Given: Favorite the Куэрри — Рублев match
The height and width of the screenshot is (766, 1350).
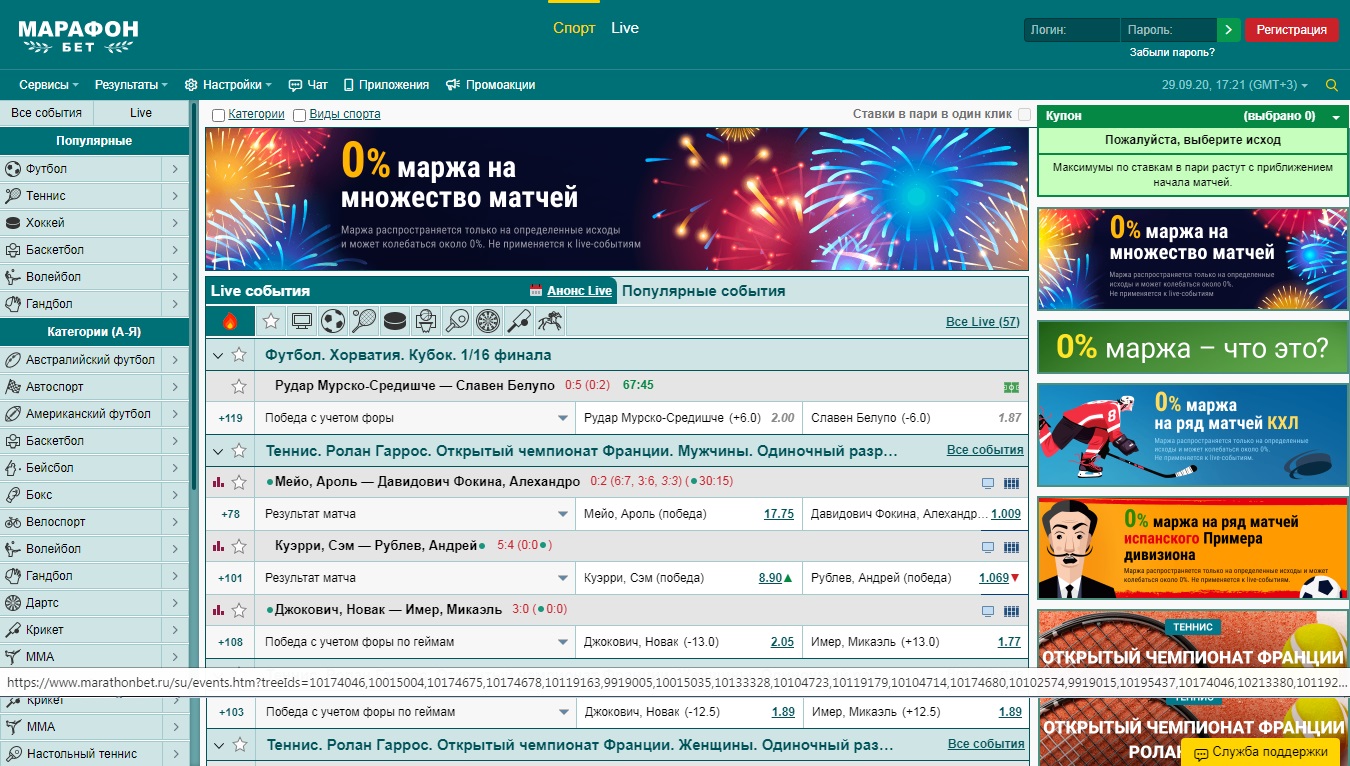Looking at the screenshot, I should point(239,546).
